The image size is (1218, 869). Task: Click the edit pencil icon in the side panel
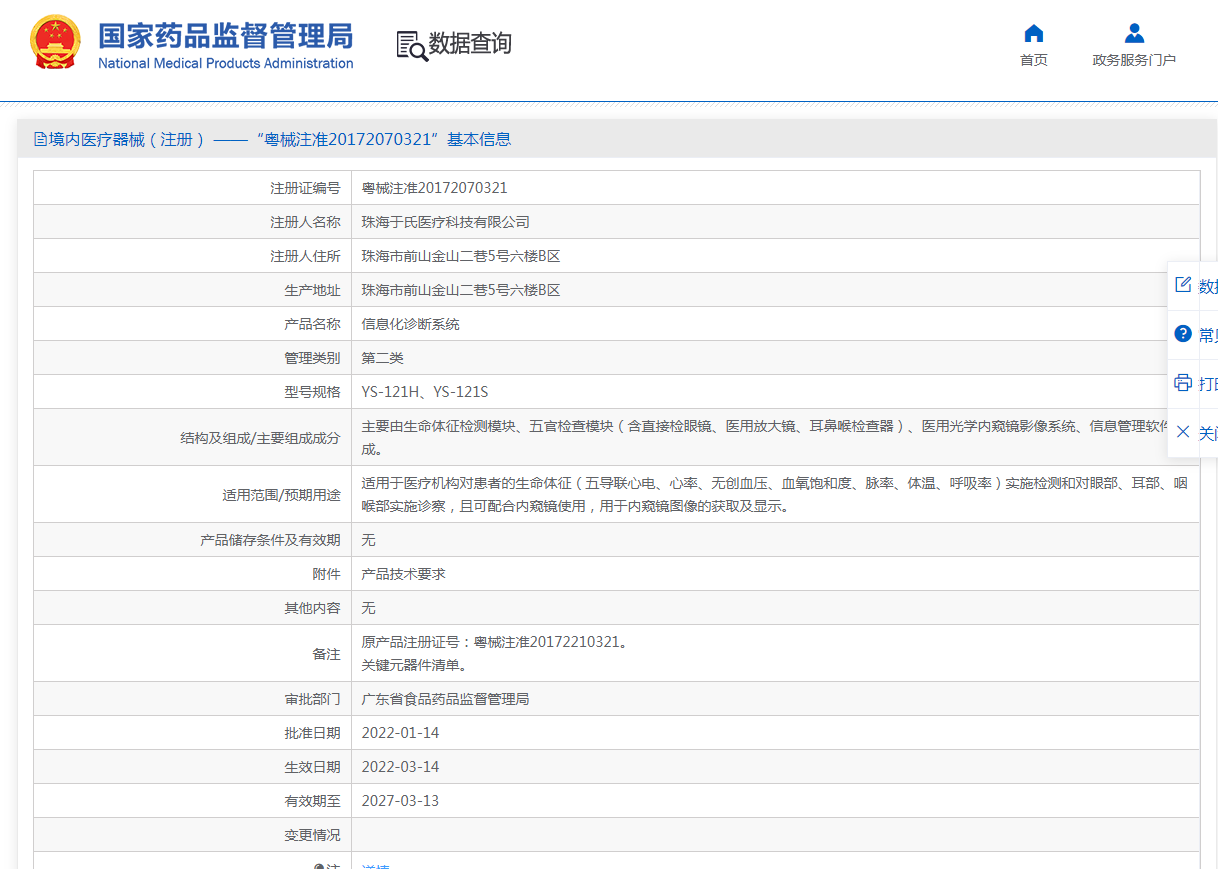tap(1183, 285)
